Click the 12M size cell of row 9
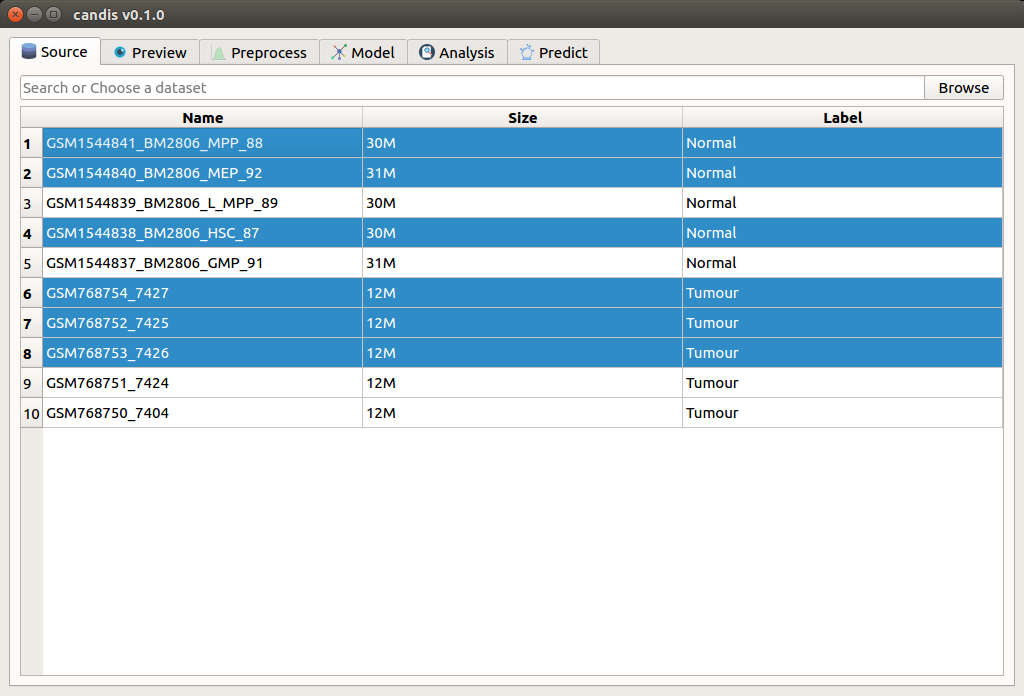 tap(522, 383)
